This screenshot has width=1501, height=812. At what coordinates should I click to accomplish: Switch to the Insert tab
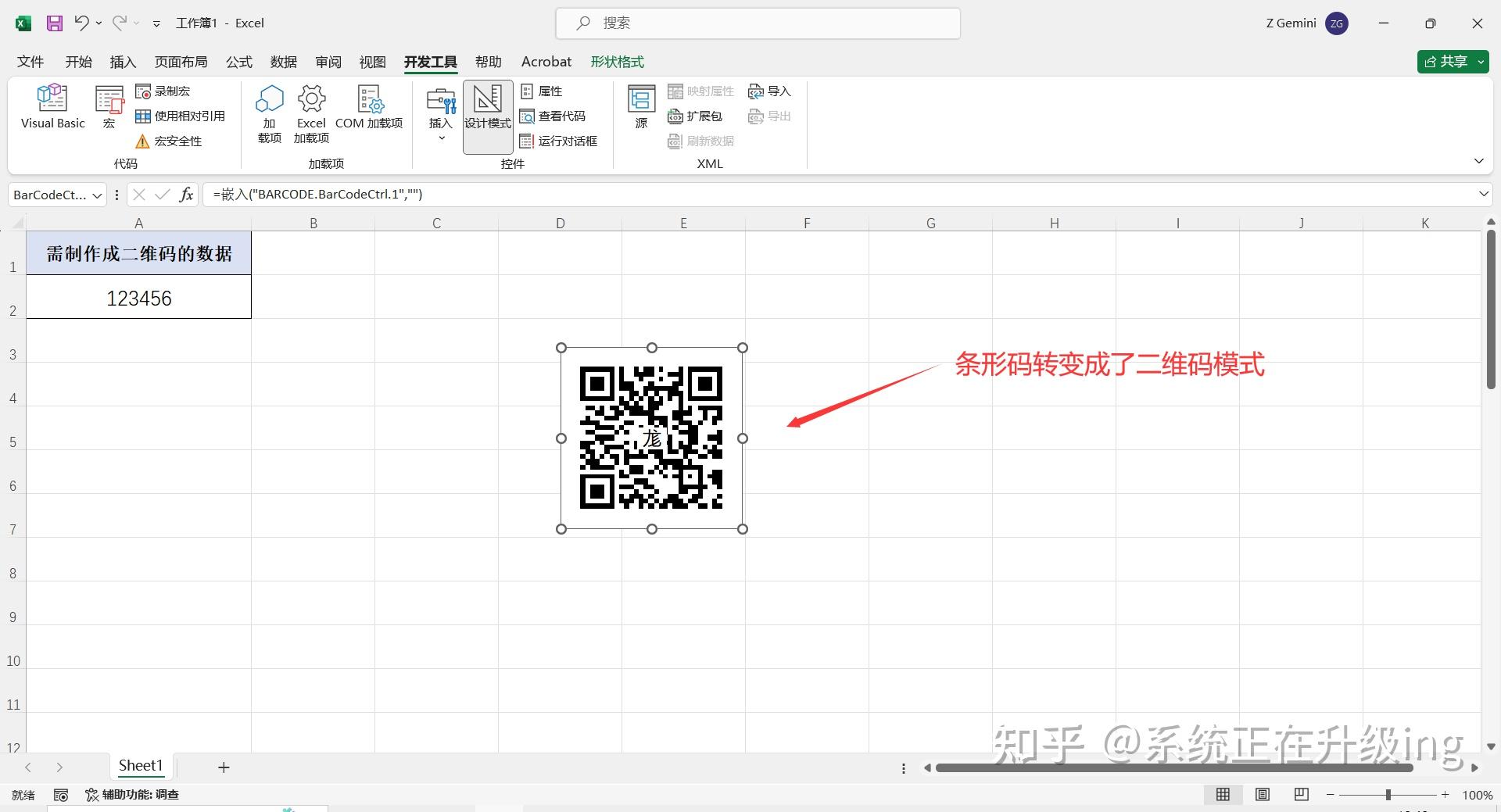[123, 62]
